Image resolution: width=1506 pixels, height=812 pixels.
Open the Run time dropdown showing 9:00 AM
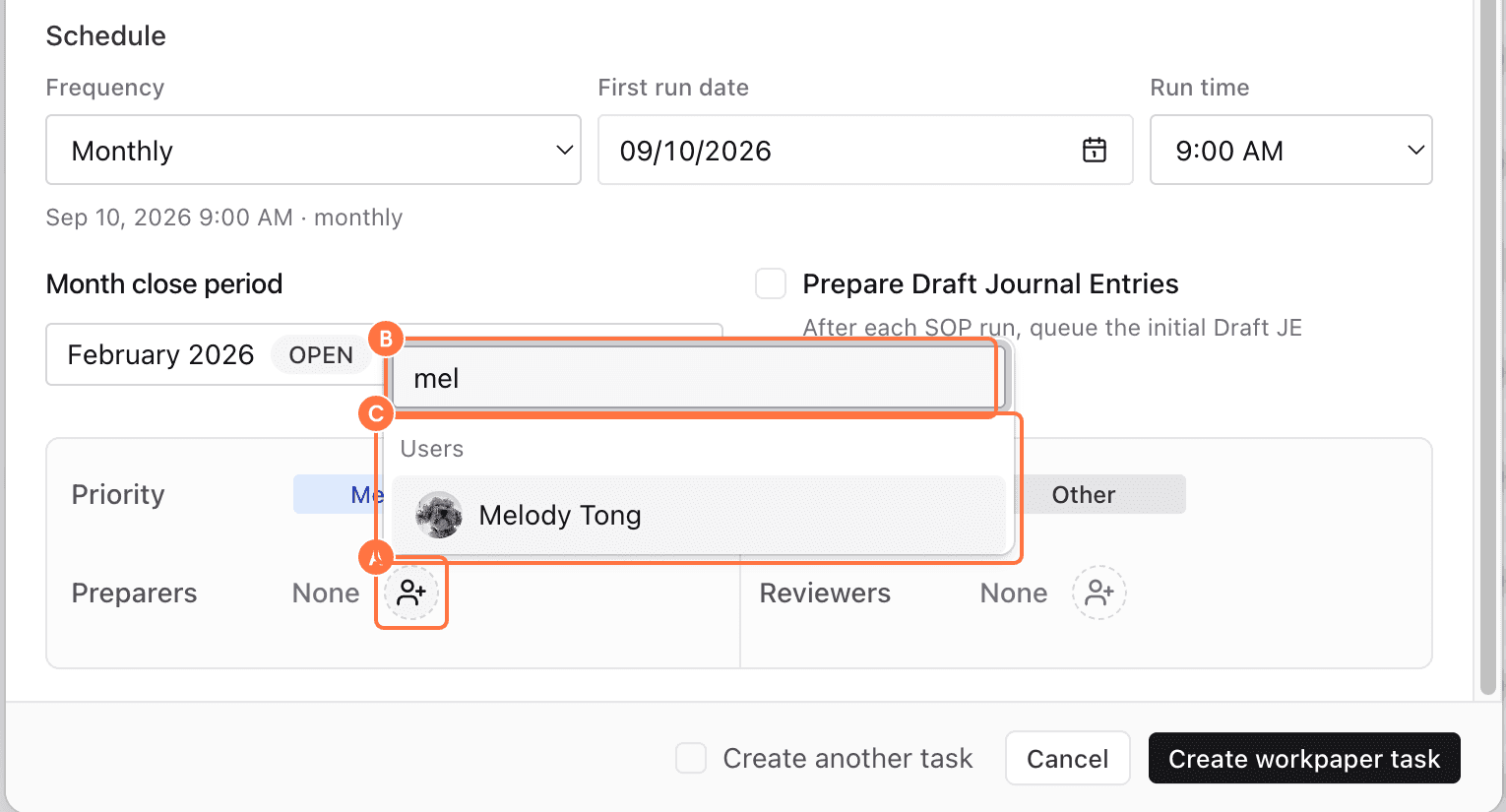(1290, 150)
